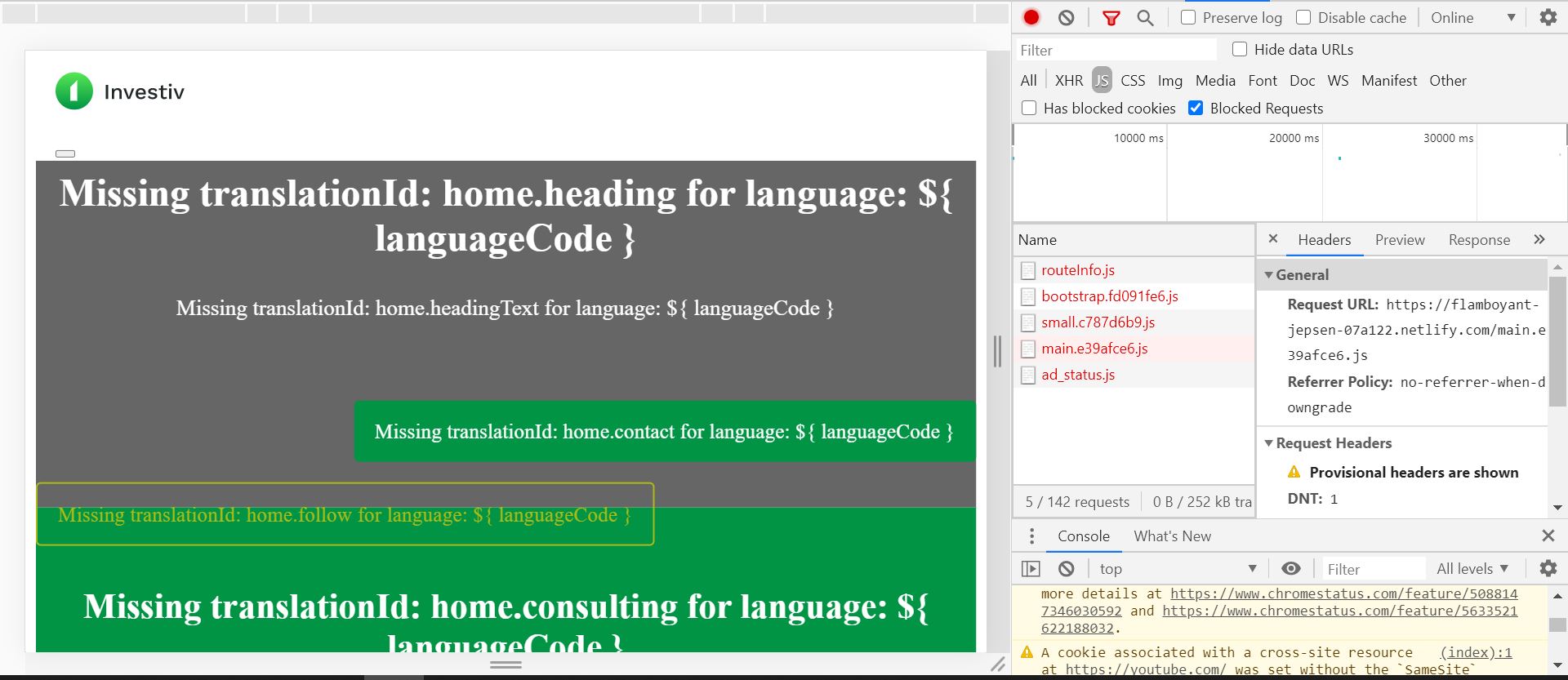Click the network Filter input field
1568x680 pixels.
[1116, 50]
